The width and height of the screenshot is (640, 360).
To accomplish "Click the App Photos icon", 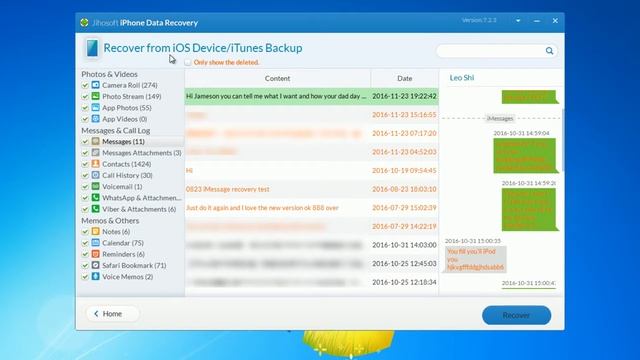I will [96, 108].
